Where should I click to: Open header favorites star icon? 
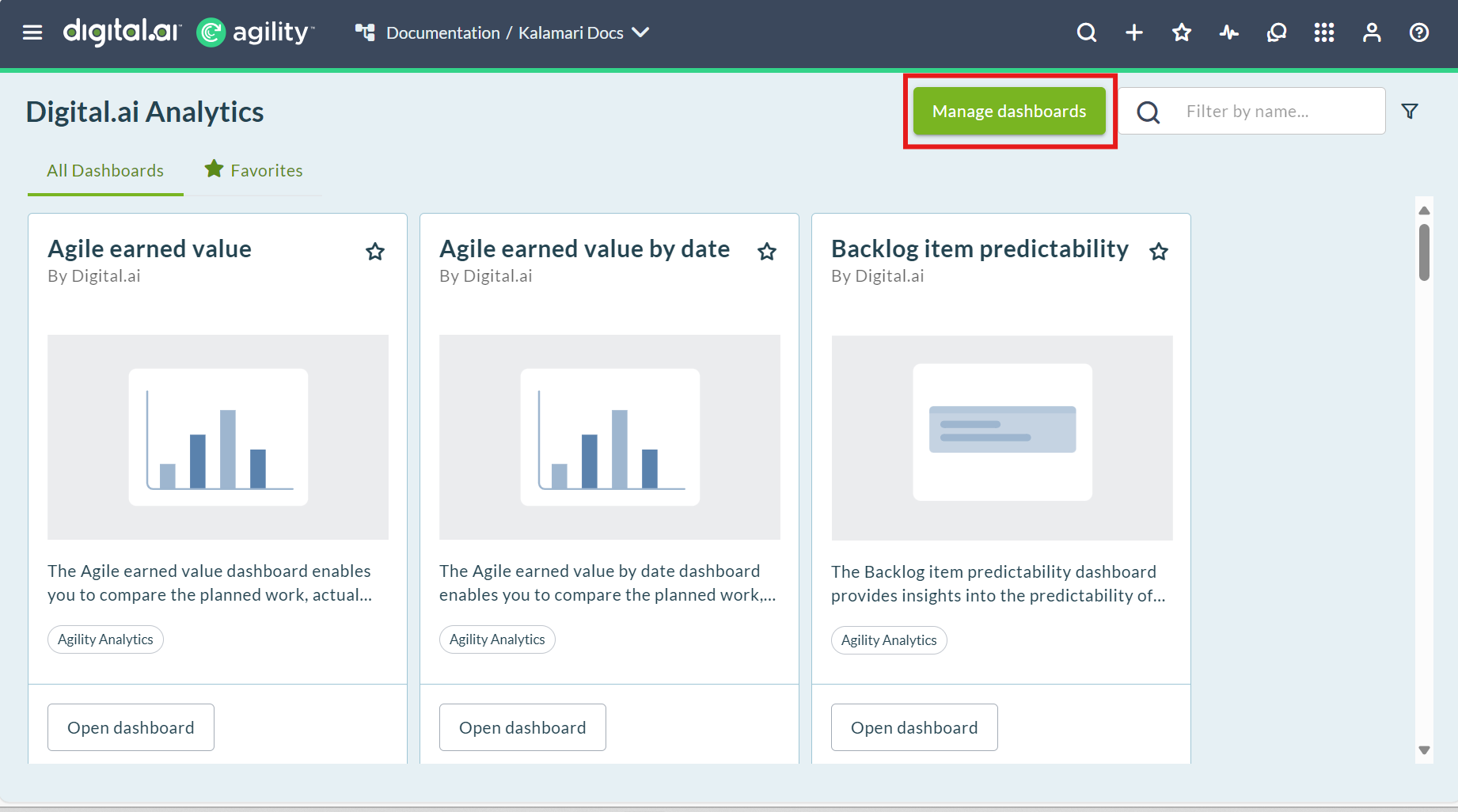[x=1182, y=32]
